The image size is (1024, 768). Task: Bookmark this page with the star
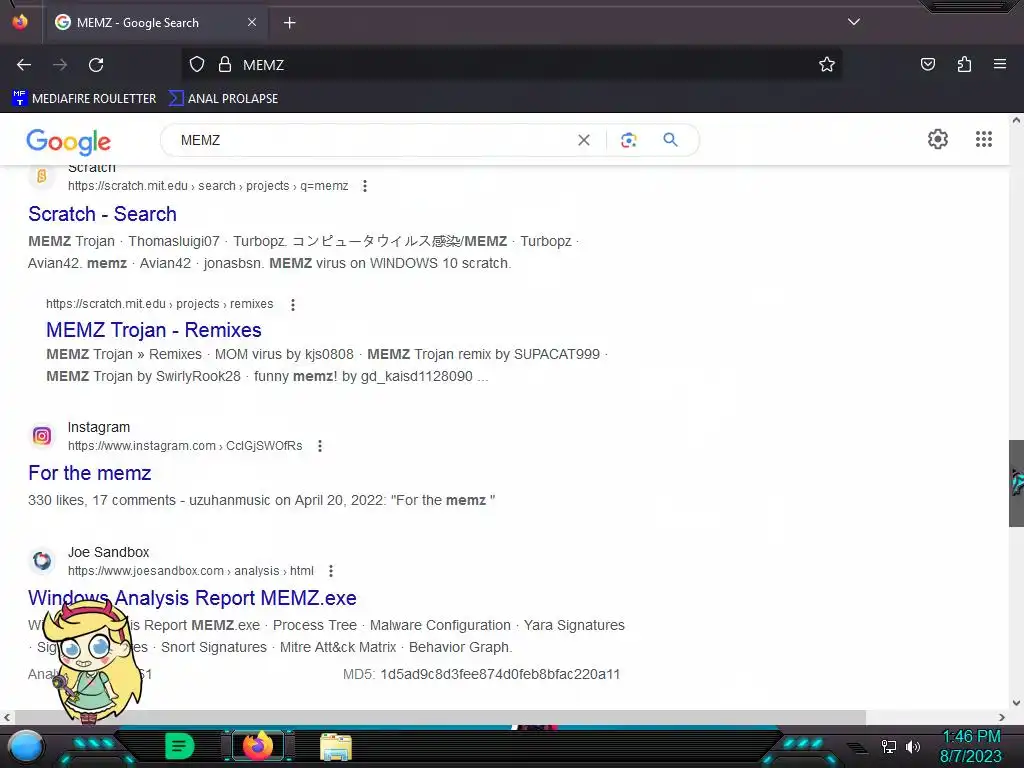(827, 64)
